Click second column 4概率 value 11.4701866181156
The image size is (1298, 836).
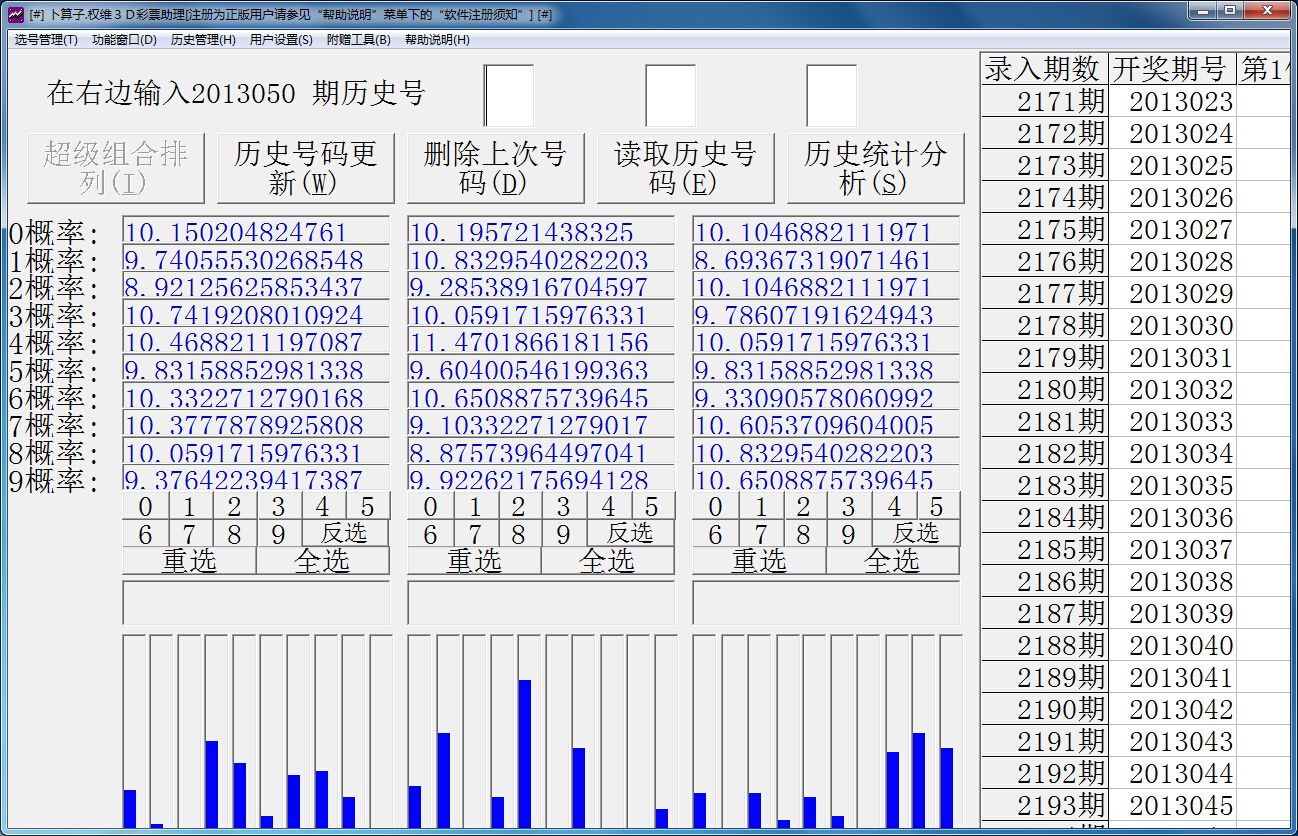[x=541, y=341]
